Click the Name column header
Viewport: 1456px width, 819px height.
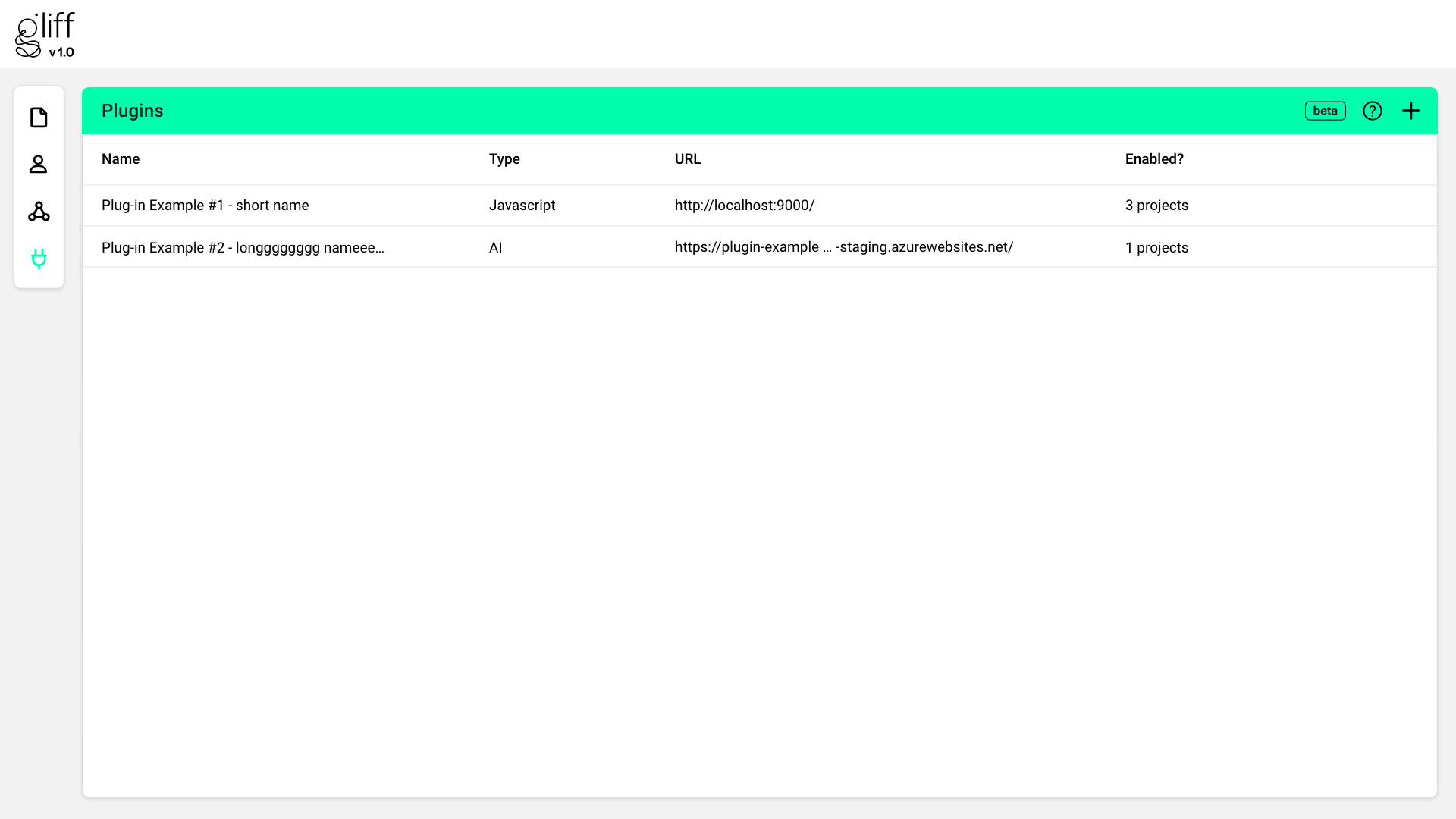(121, 159)
